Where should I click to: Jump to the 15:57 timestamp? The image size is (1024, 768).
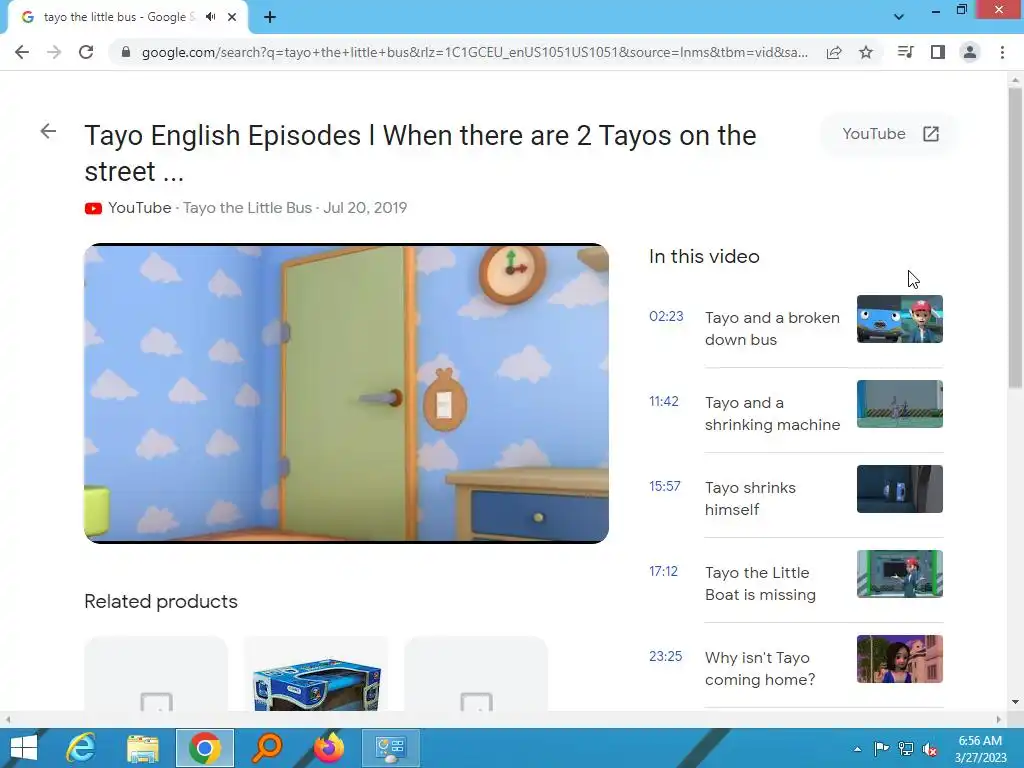[x=665, y=486]
